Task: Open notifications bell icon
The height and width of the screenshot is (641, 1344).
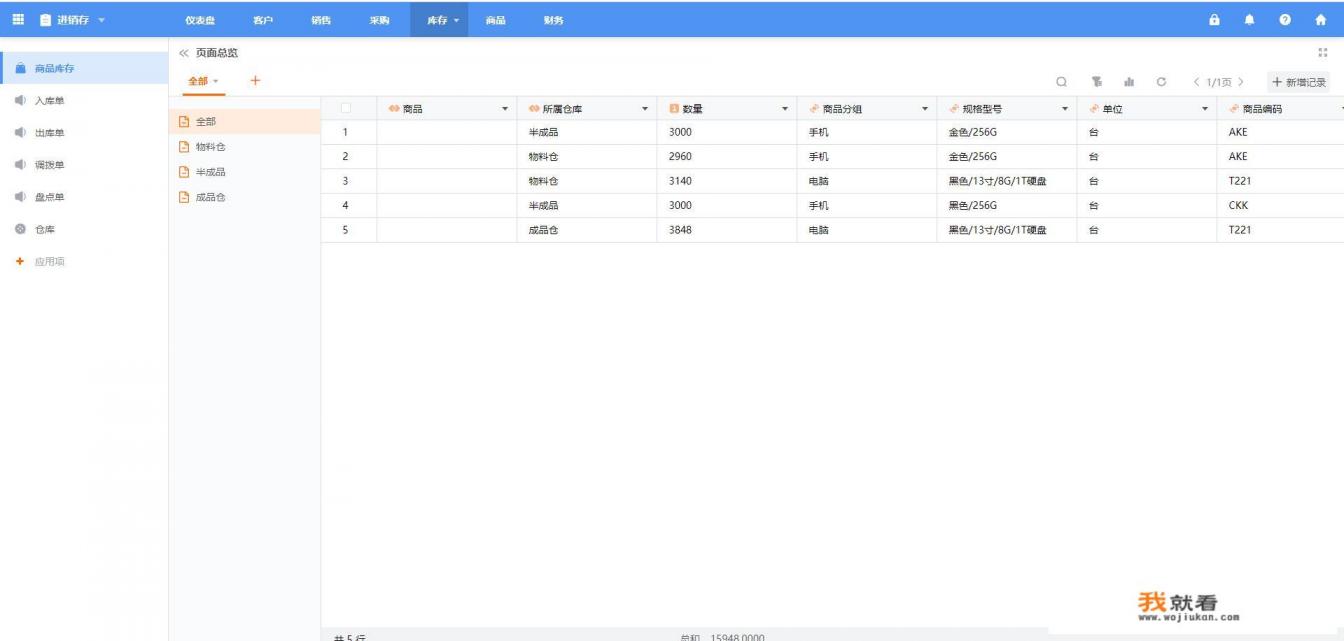Action: [x=1249, y=20]
